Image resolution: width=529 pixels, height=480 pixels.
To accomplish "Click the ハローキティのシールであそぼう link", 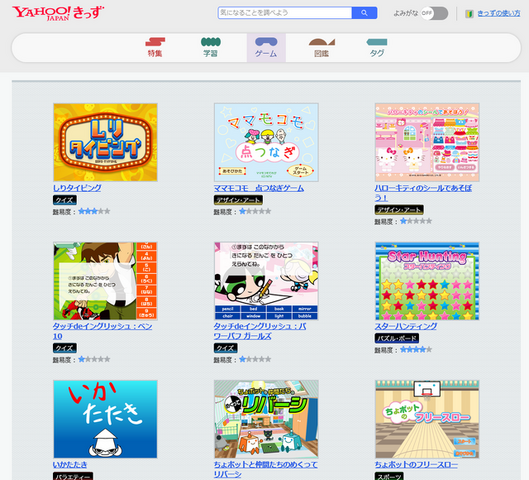I will pos(423,193).
